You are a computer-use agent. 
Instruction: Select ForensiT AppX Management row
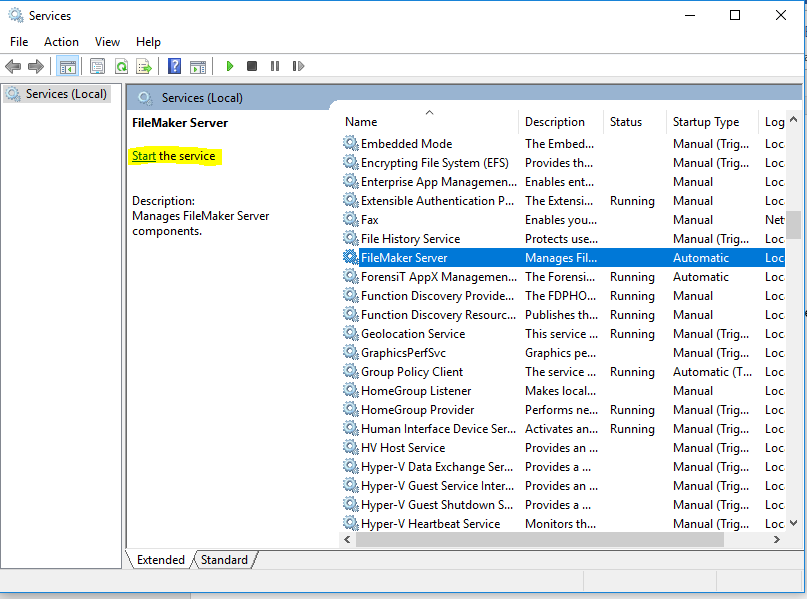[x=563, y=276]
